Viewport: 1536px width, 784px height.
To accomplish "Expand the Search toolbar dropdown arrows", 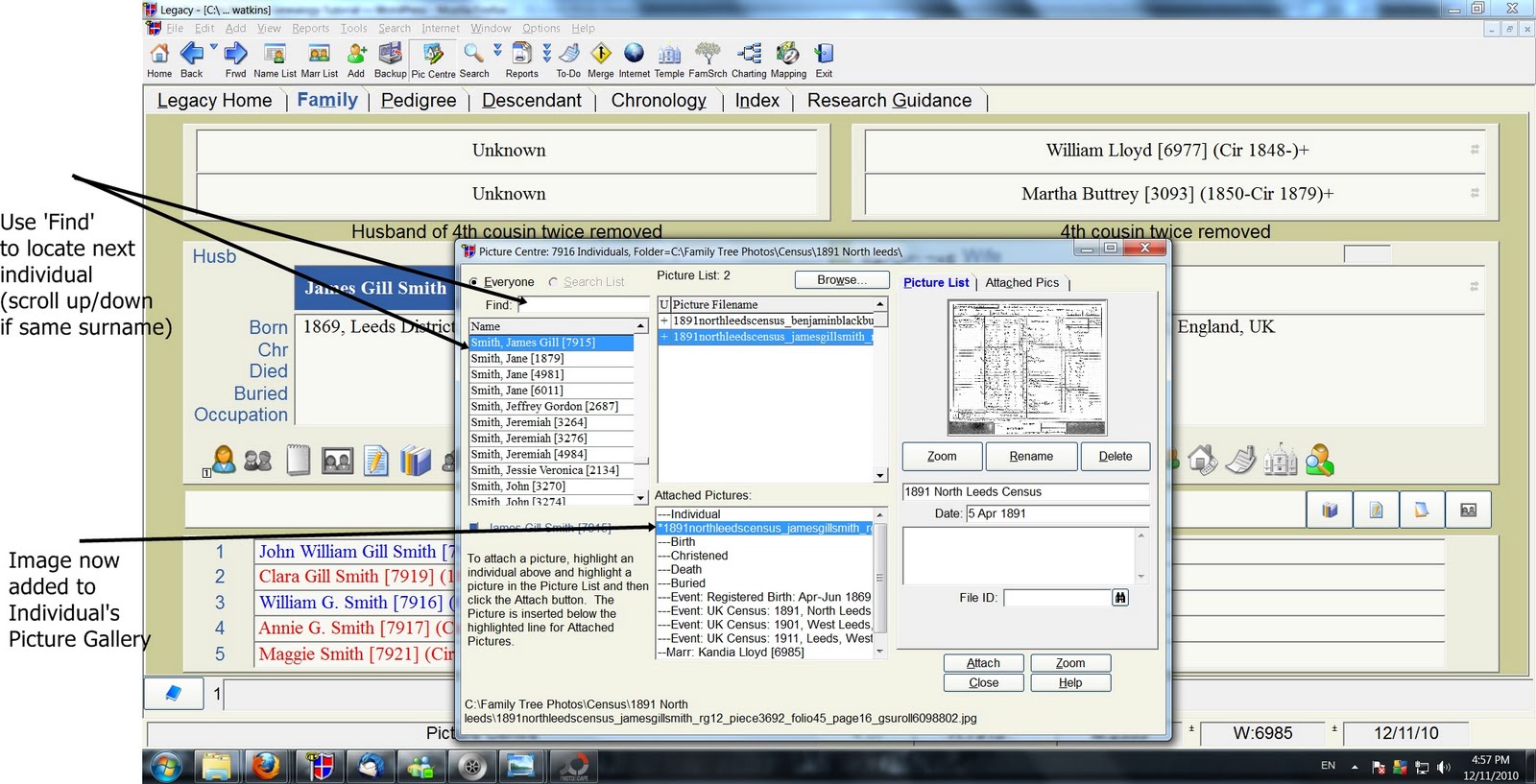I will click(497, 50).
